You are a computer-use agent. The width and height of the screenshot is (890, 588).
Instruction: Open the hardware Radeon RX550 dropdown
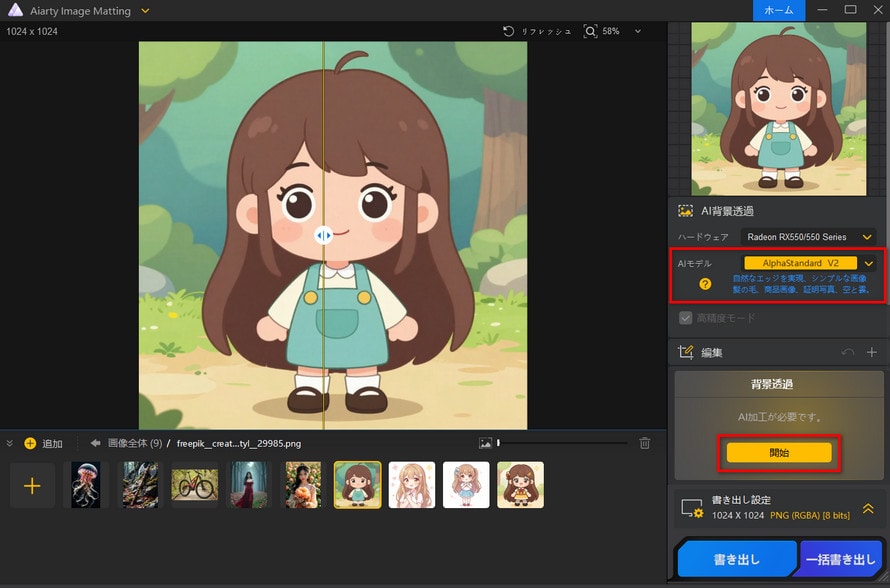coord(809,237)
